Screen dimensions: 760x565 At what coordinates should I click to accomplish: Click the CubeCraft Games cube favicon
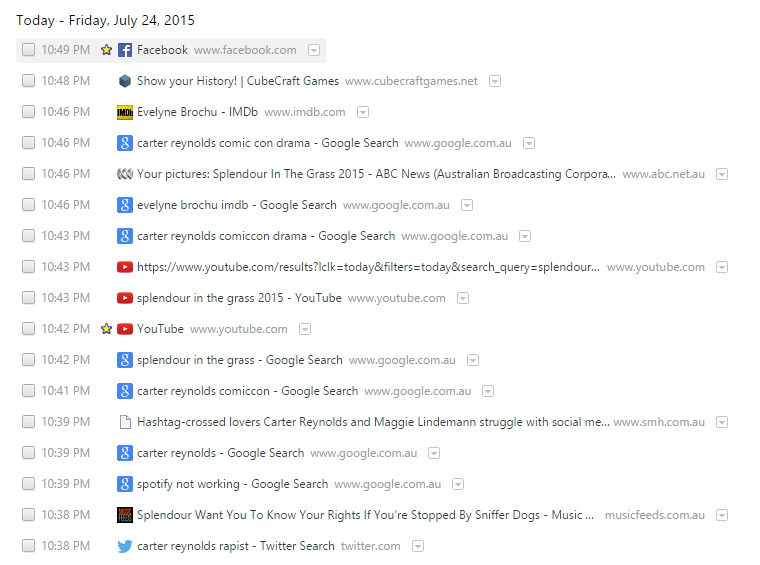pos(125,81)
